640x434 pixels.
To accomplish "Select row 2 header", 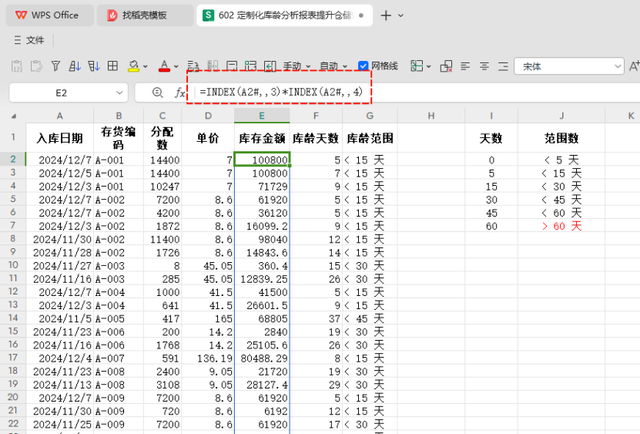I will point(13,159).
